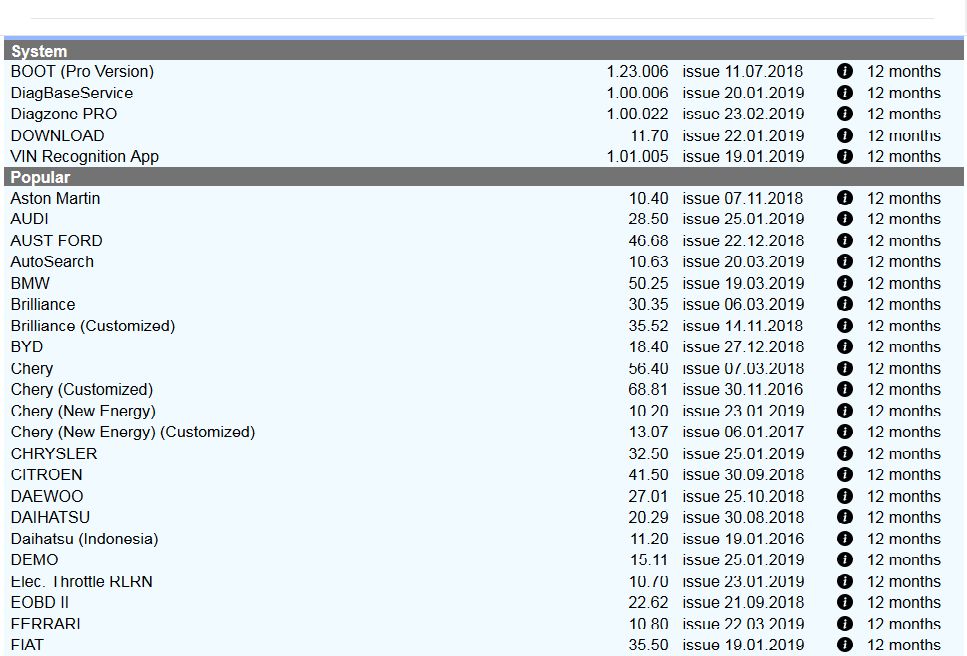Select the DOWNLOAD entry name
Image resolution: width=967 pixels, height=656 pixels.
click(x=57, y=135)
